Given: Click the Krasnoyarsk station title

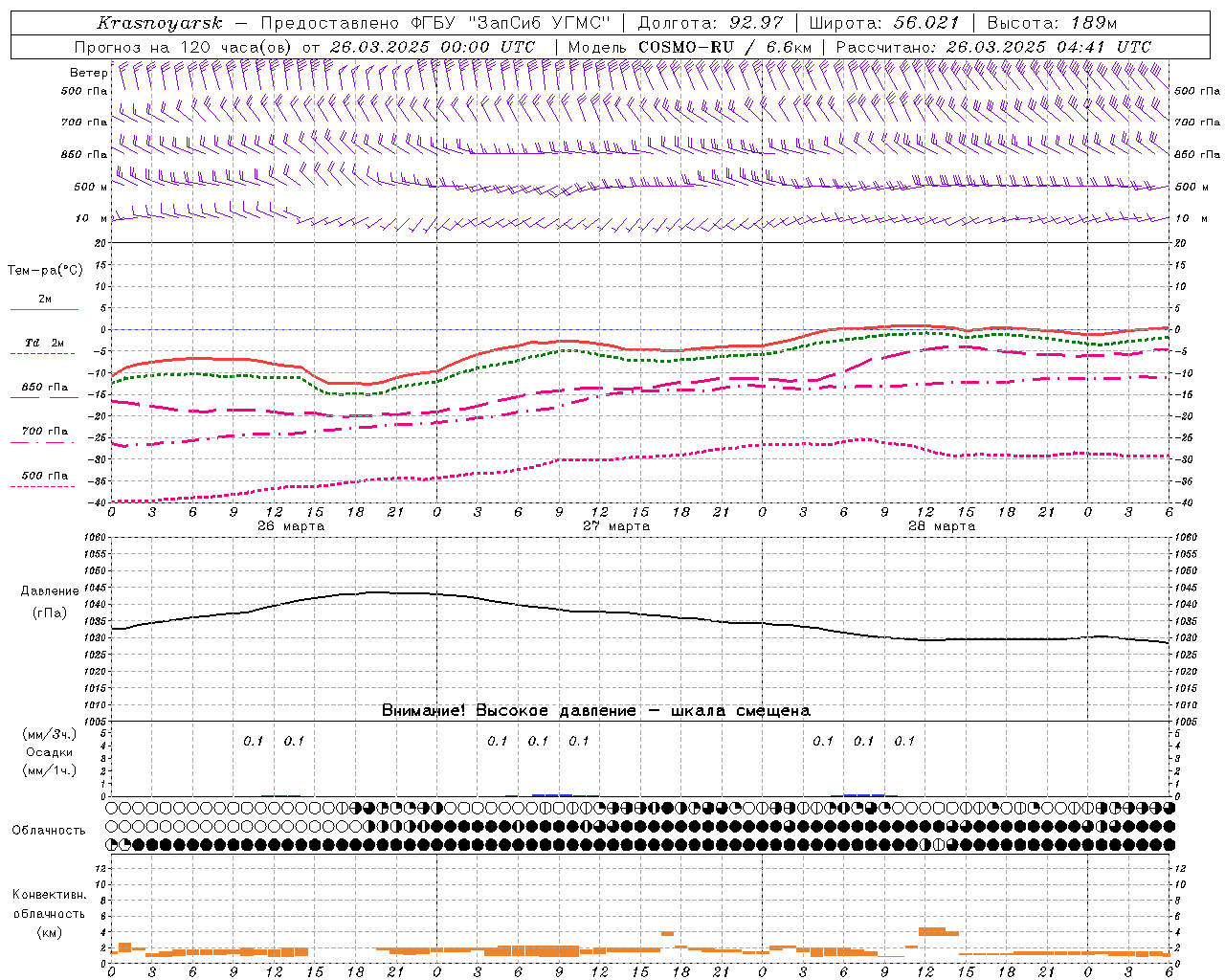Looking at the screenshot, I should click(x=159, y=23).
